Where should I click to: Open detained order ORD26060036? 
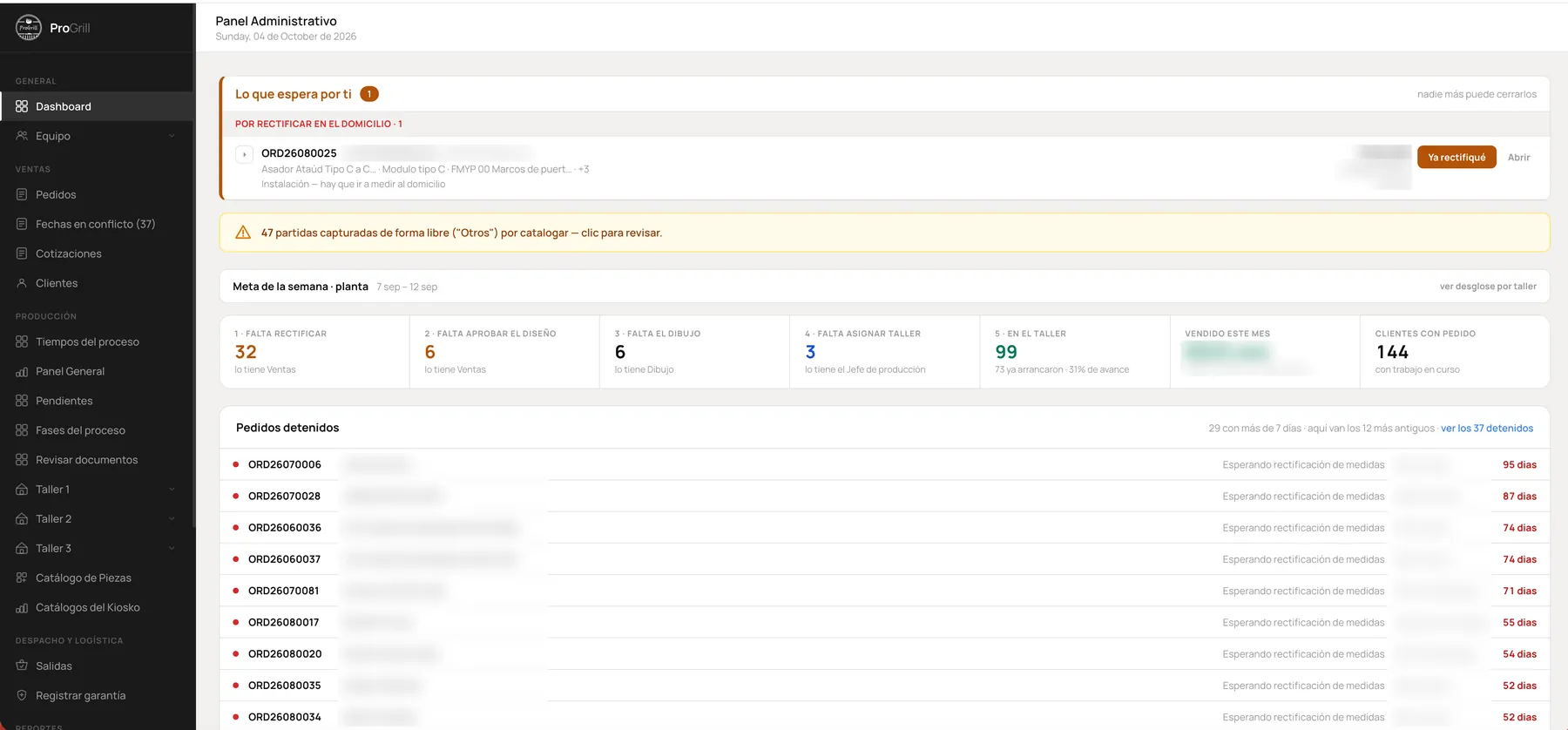884,528
